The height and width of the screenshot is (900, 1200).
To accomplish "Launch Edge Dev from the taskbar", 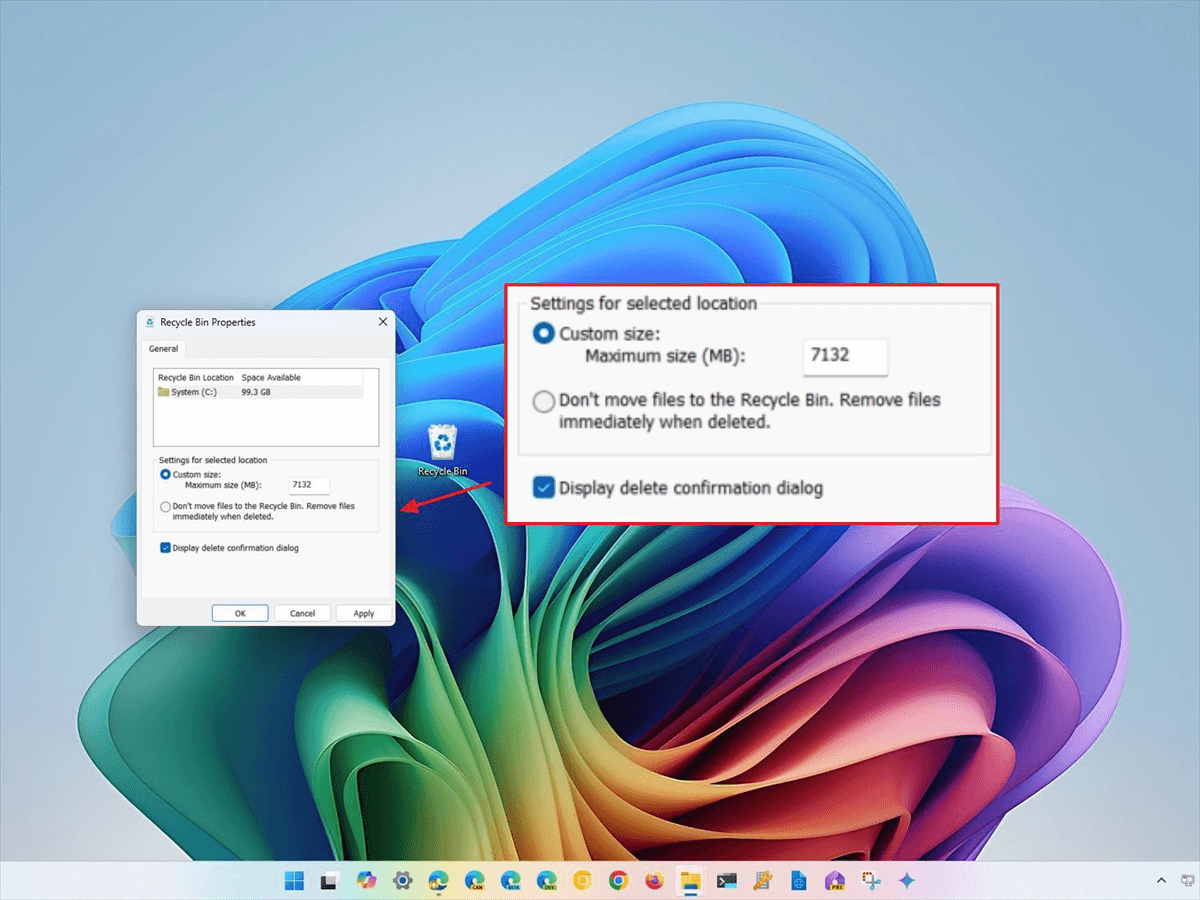I will (546, 880).
